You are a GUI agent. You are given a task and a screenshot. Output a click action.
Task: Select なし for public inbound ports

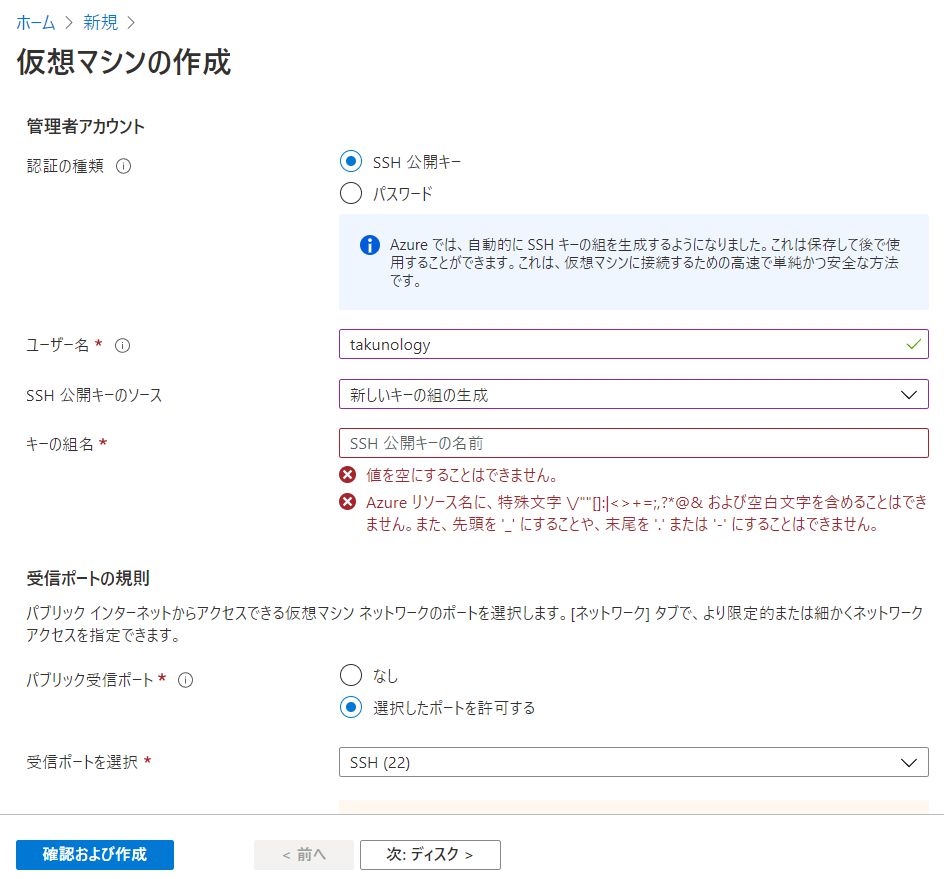[x=351, y=675]
